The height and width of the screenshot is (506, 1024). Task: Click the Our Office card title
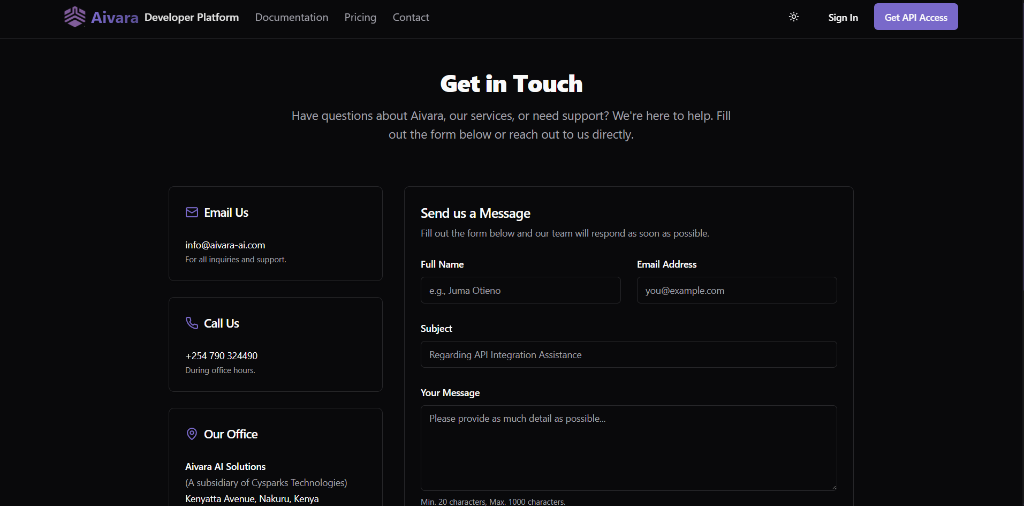[x=231, y=434]
